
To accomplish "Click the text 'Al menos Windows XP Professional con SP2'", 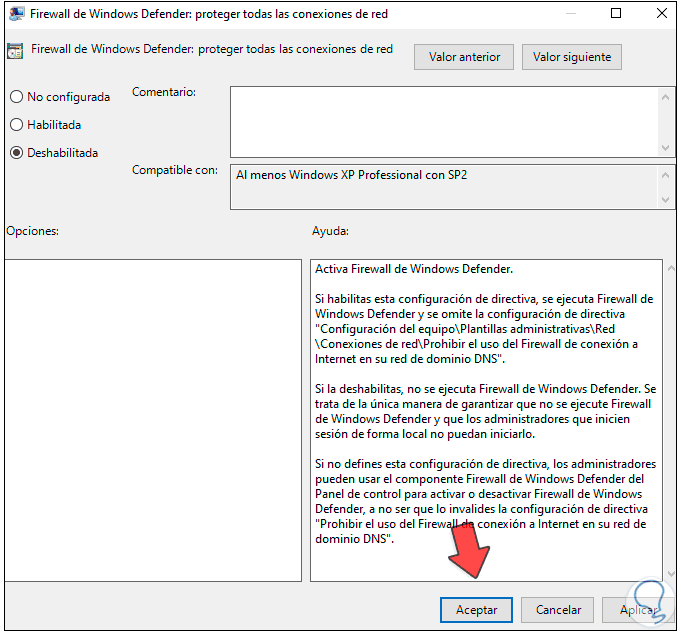I will point(351,175).
